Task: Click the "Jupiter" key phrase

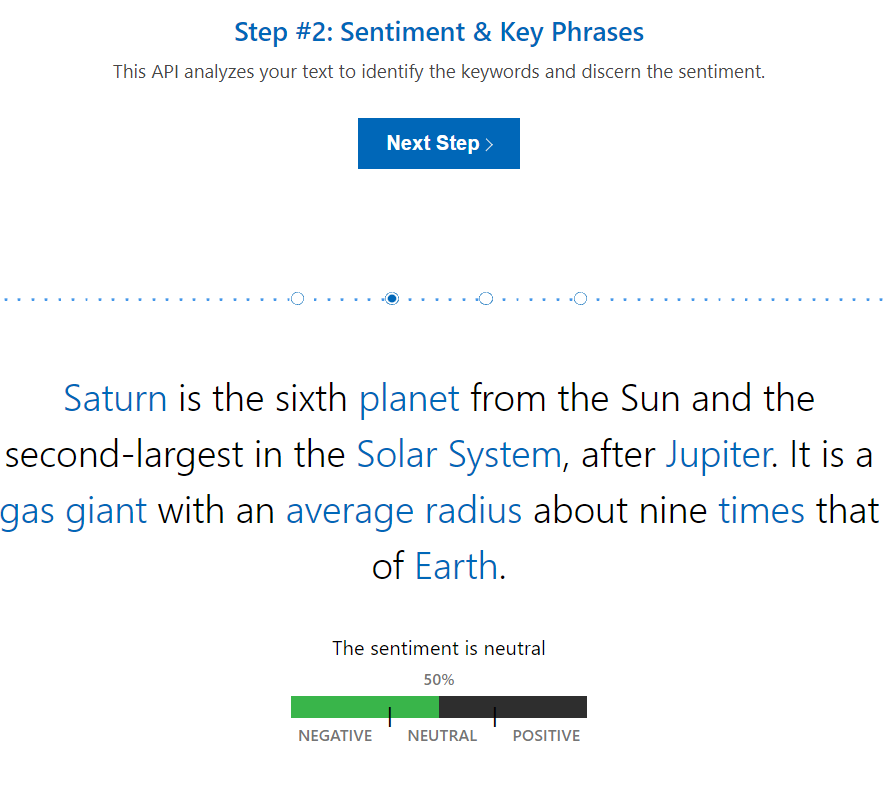Action: [x=718, y=455]
